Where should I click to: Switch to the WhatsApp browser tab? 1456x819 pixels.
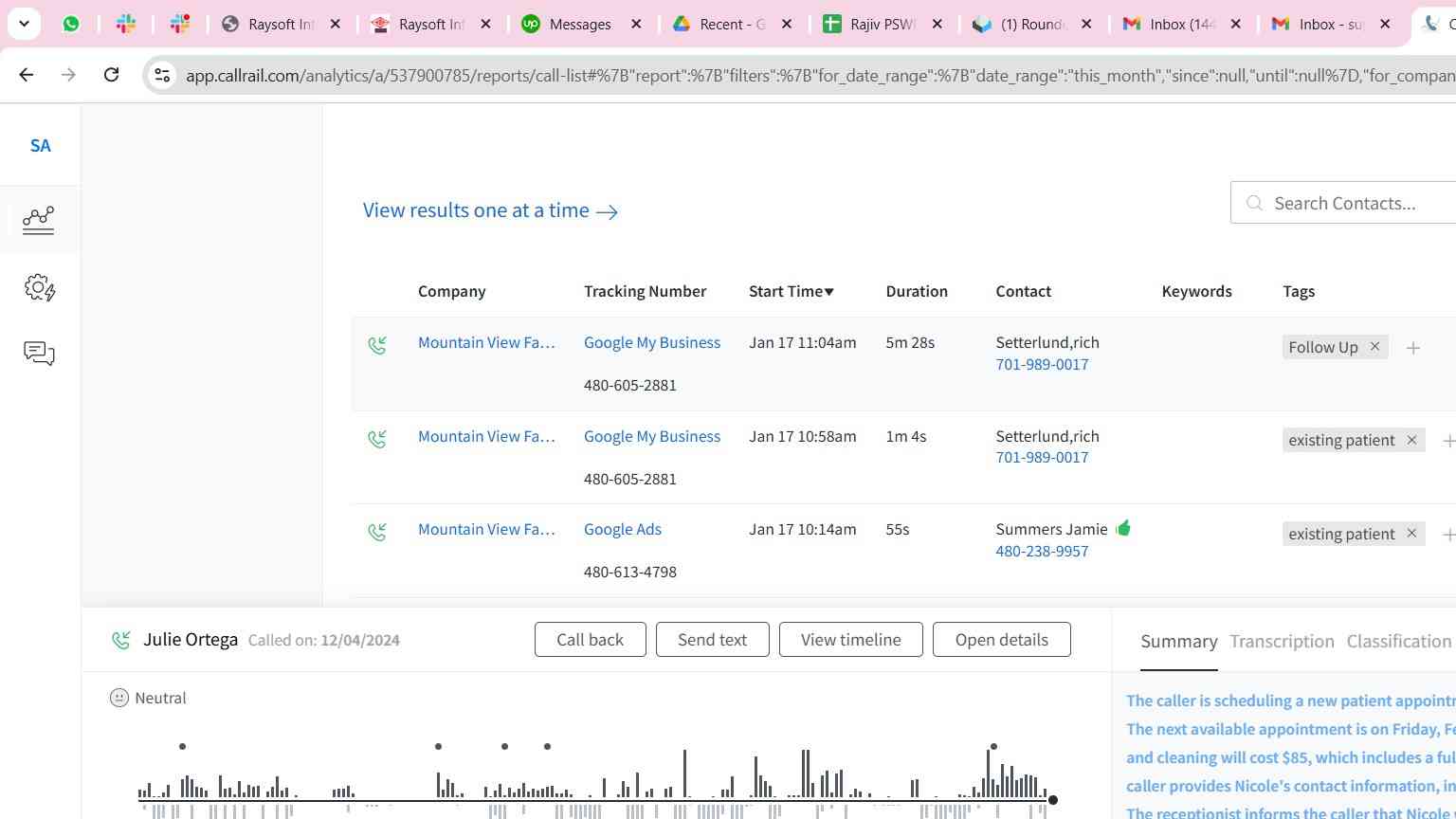pos(71,24)
